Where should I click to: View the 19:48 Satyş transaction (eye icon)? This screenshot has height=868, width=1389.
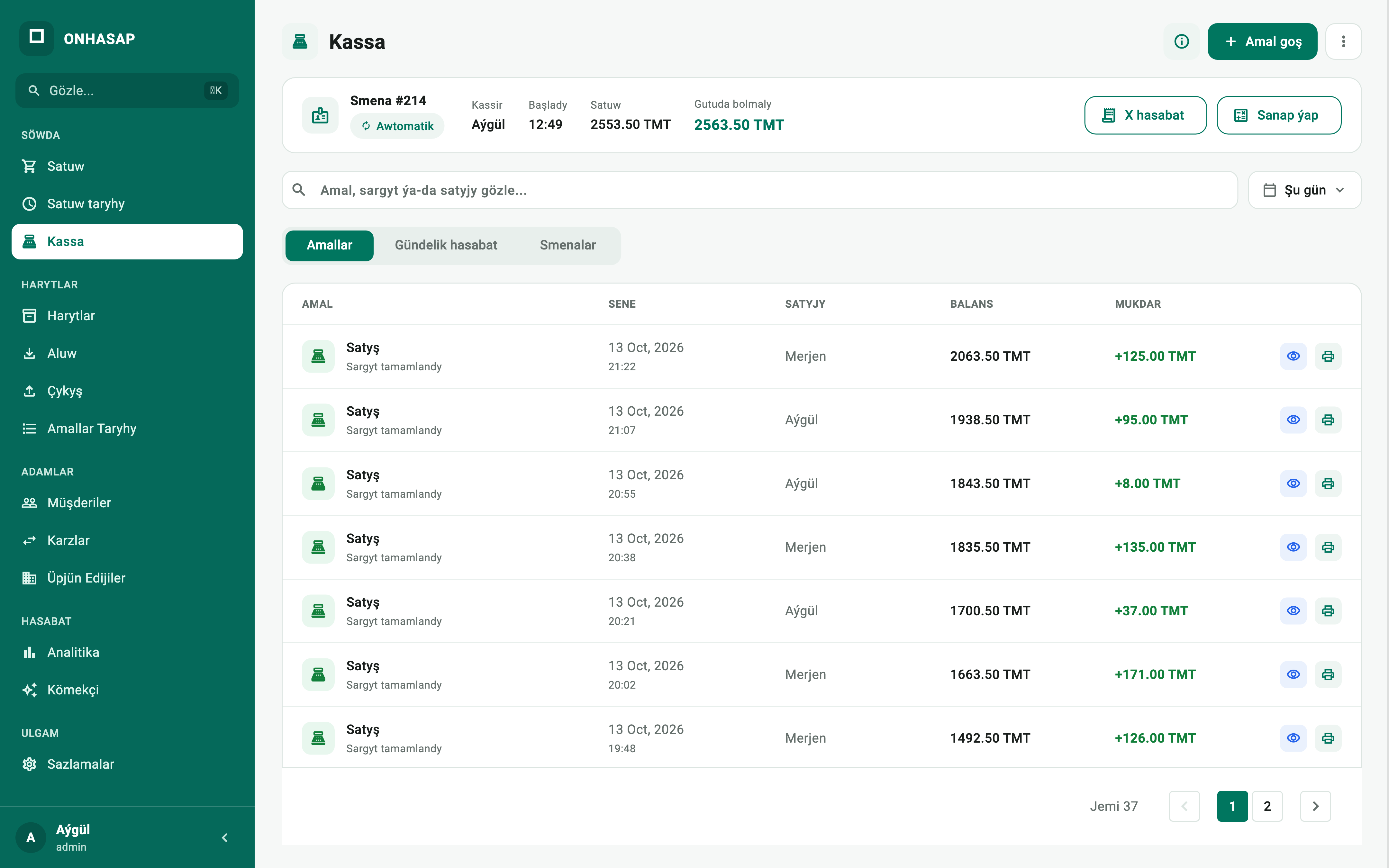click(x=1293, y=738)
